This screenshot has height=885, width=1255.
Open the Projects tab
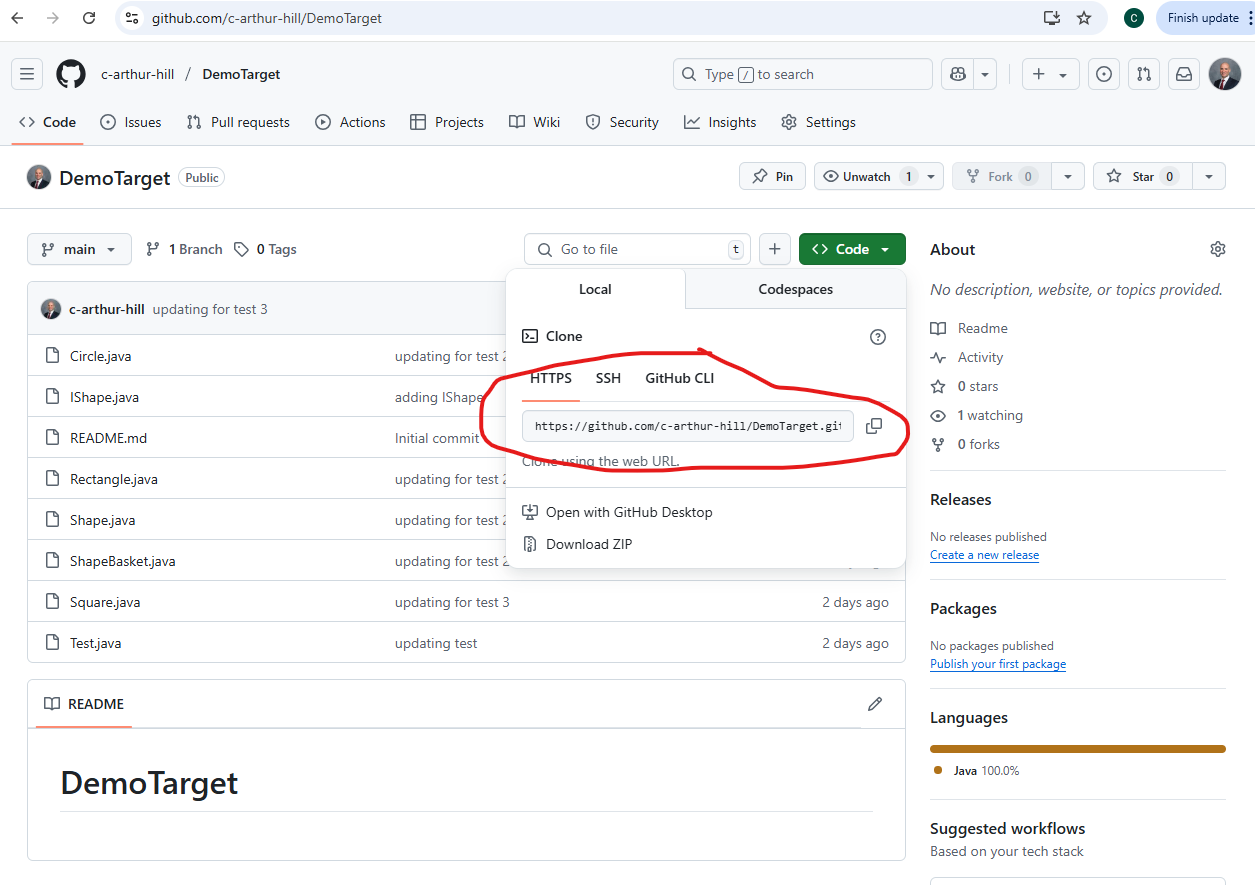[447, 122]
